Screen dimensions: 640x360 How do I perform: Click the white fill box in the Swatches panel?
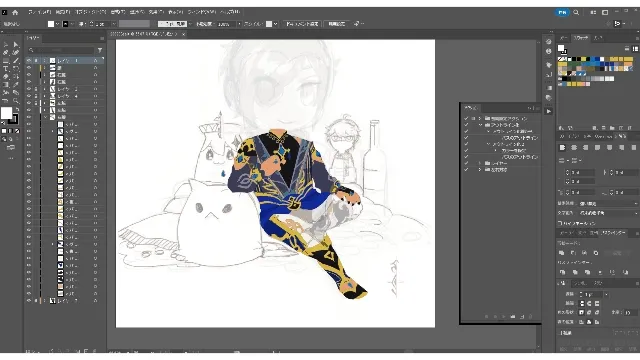[x=561, y=48]
